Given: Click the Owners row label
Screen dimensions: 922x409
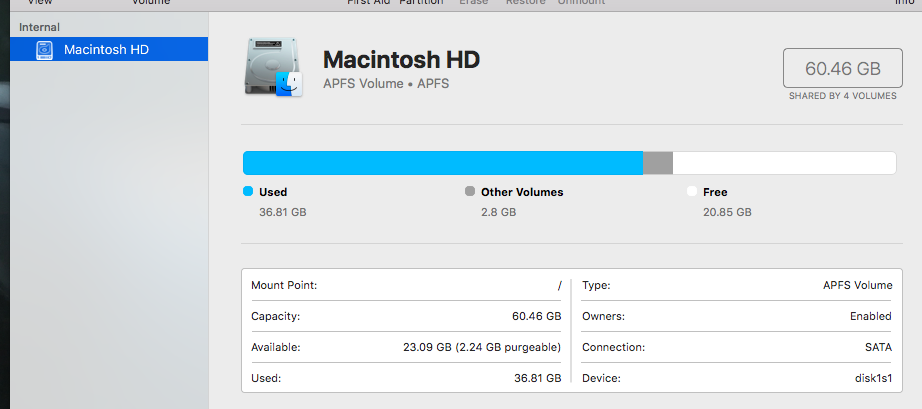Looking at the screenshot, I should click(603, 316).
